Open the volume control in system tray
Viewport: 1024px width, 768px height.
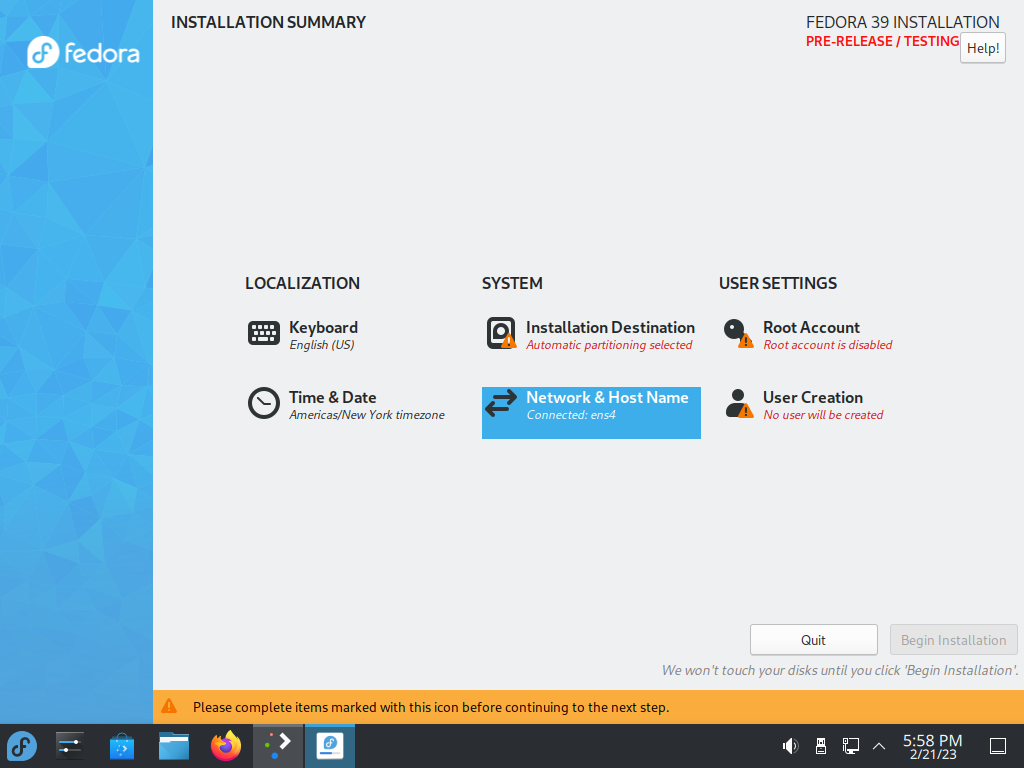pyautogui.click(x=790, y=746)
